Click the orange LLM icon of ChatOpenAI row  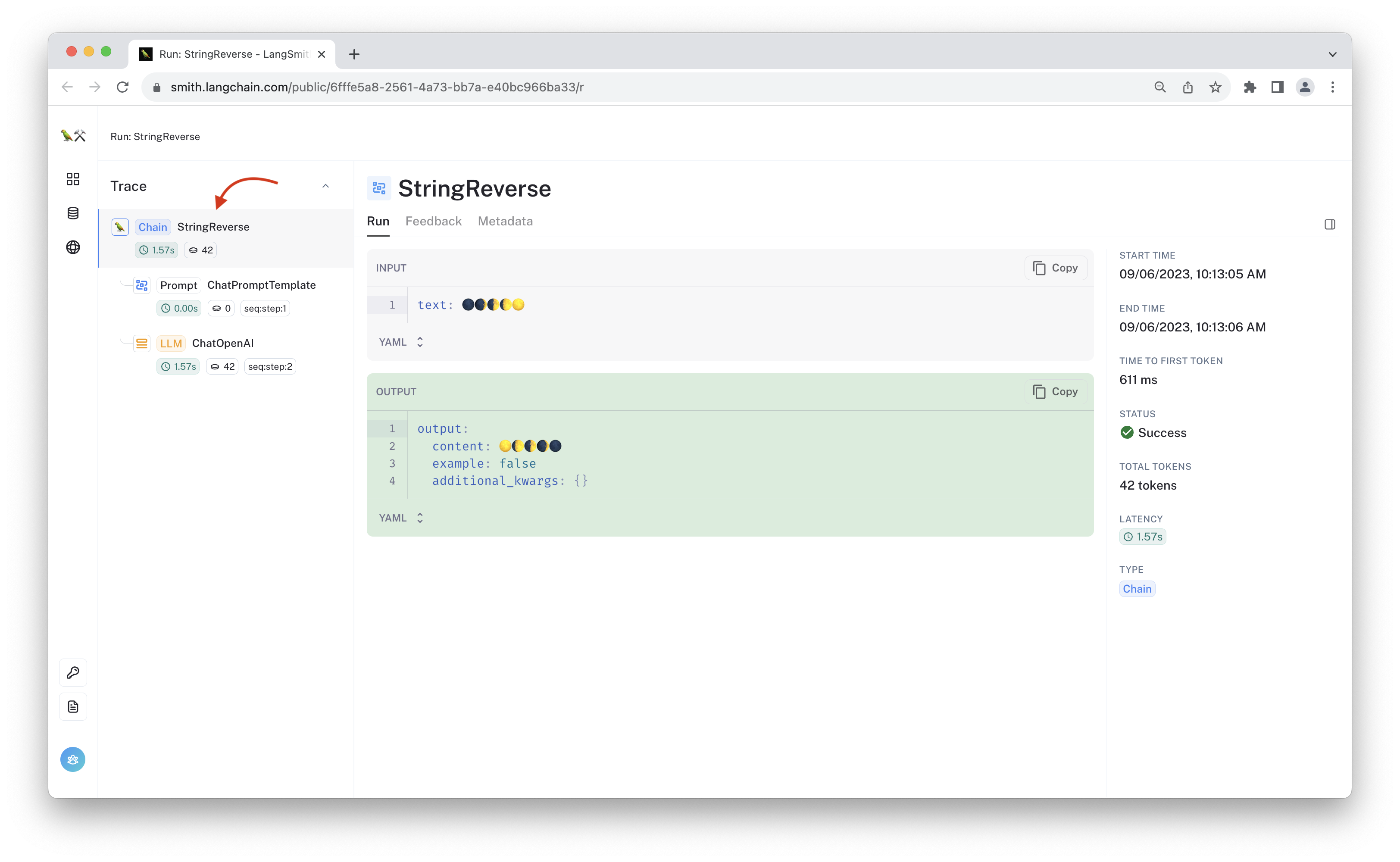click(142, 343)
